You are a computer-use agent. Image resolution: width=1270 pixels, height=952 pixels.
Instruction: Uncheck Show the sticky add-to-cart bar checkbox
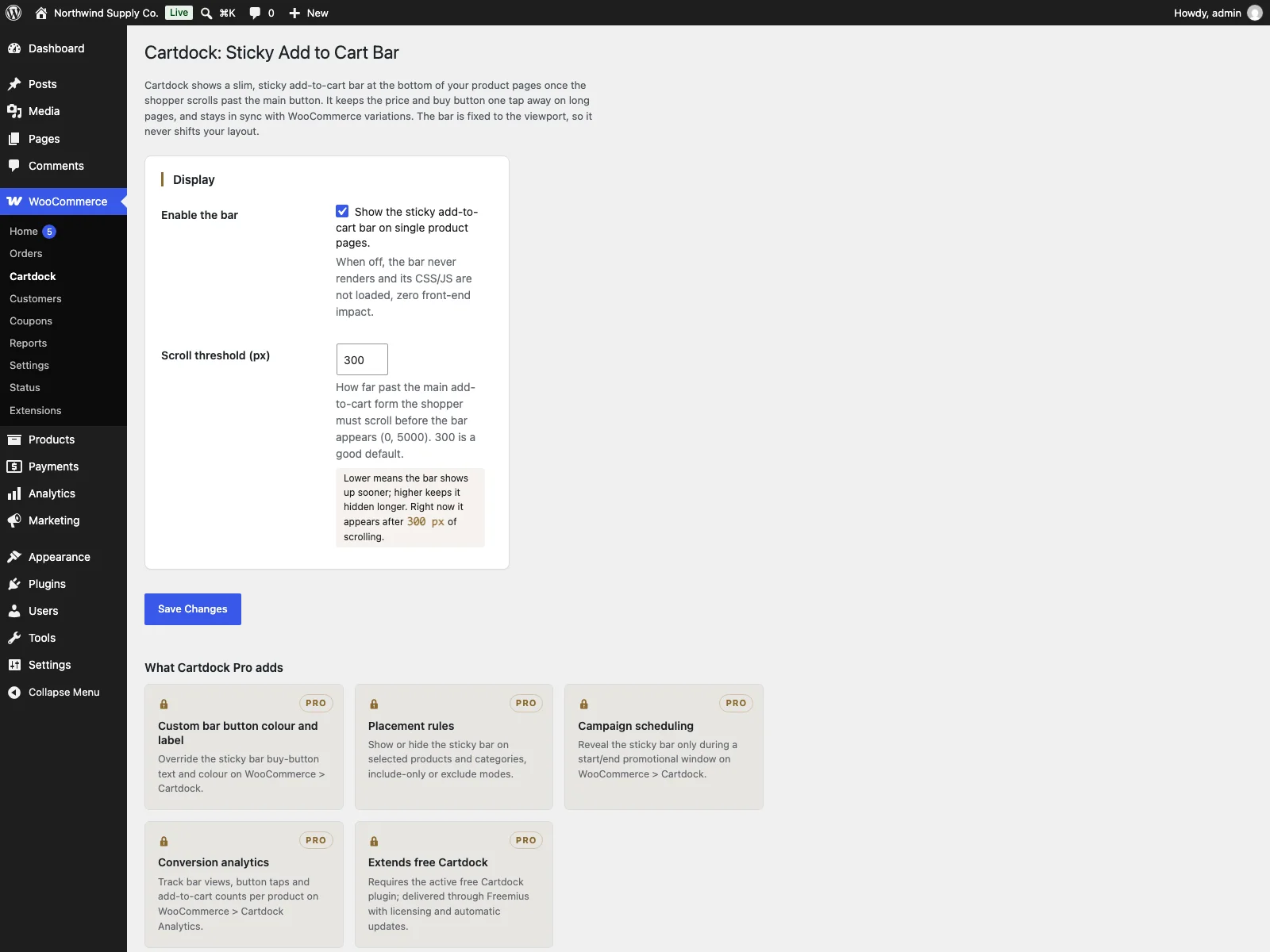pyautogui.click(x=342, y=211)
